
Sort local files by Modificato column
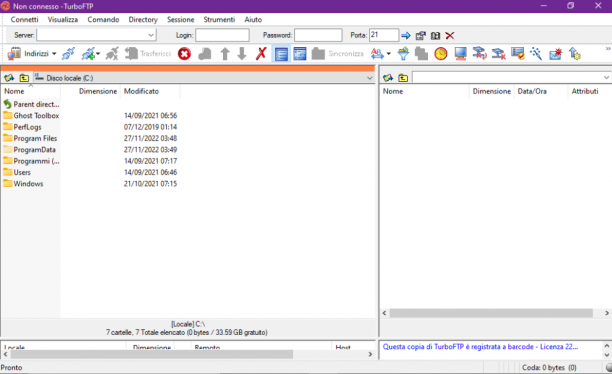tap(150, 91)
